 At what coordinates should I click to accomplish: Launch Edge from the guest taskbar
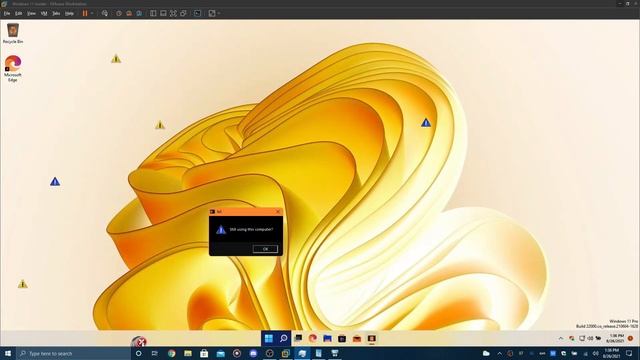(313, 338)
